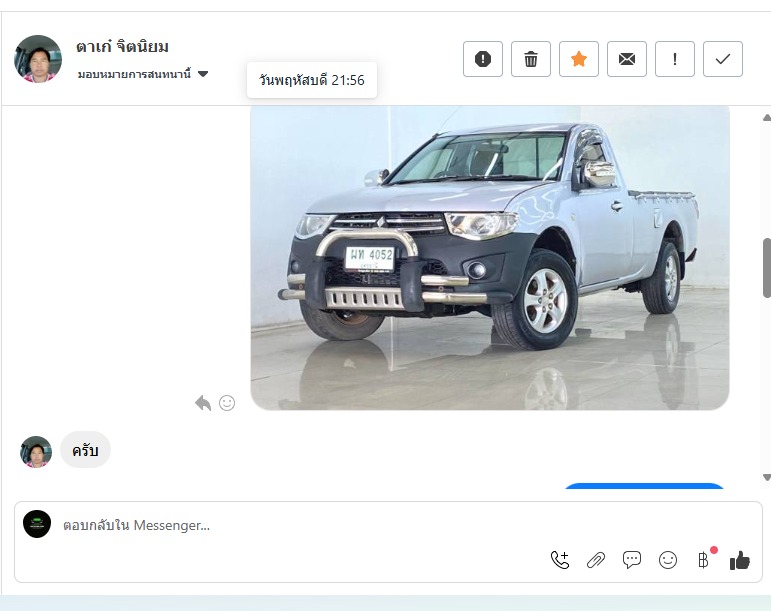Click scrollbar up arrow in chat
The image size is (771, 611).
(x=767, y=117)
